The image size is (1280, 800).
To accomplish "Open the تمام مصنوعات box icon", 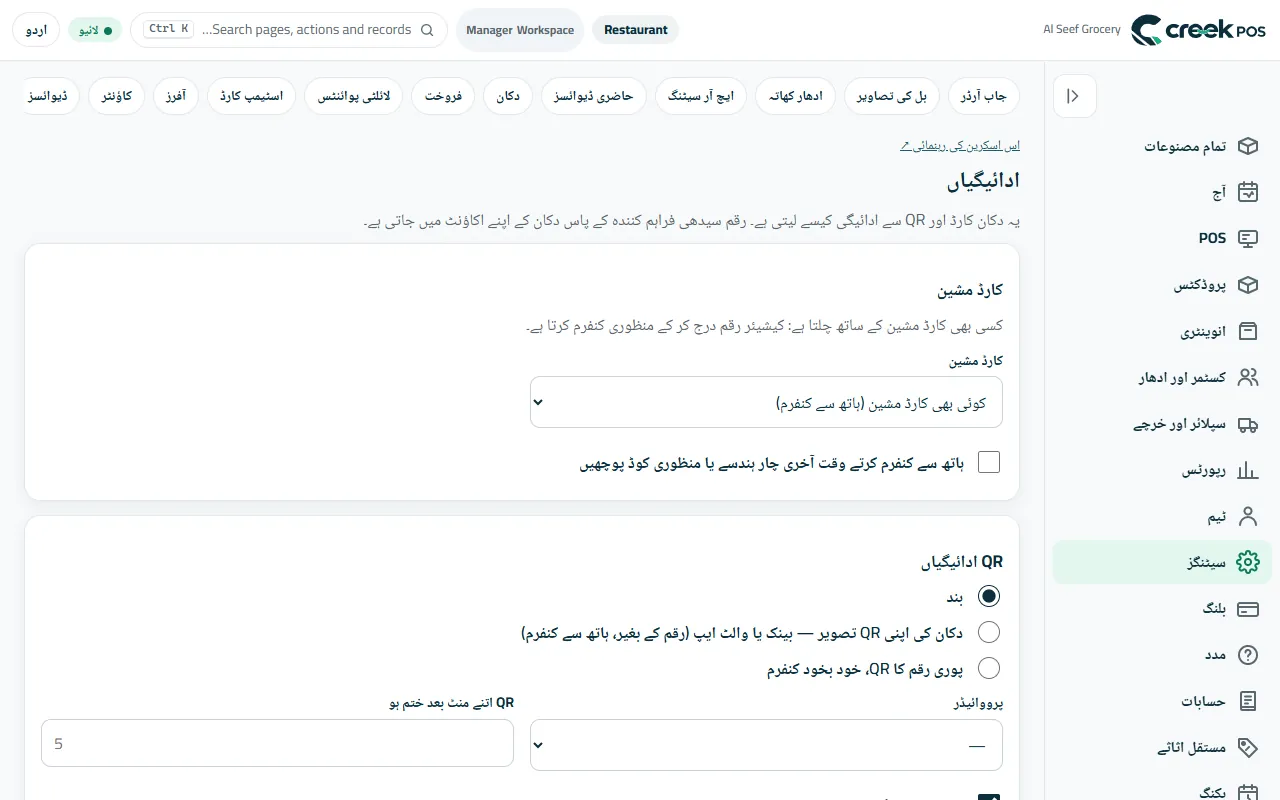I will point(1247,146).
